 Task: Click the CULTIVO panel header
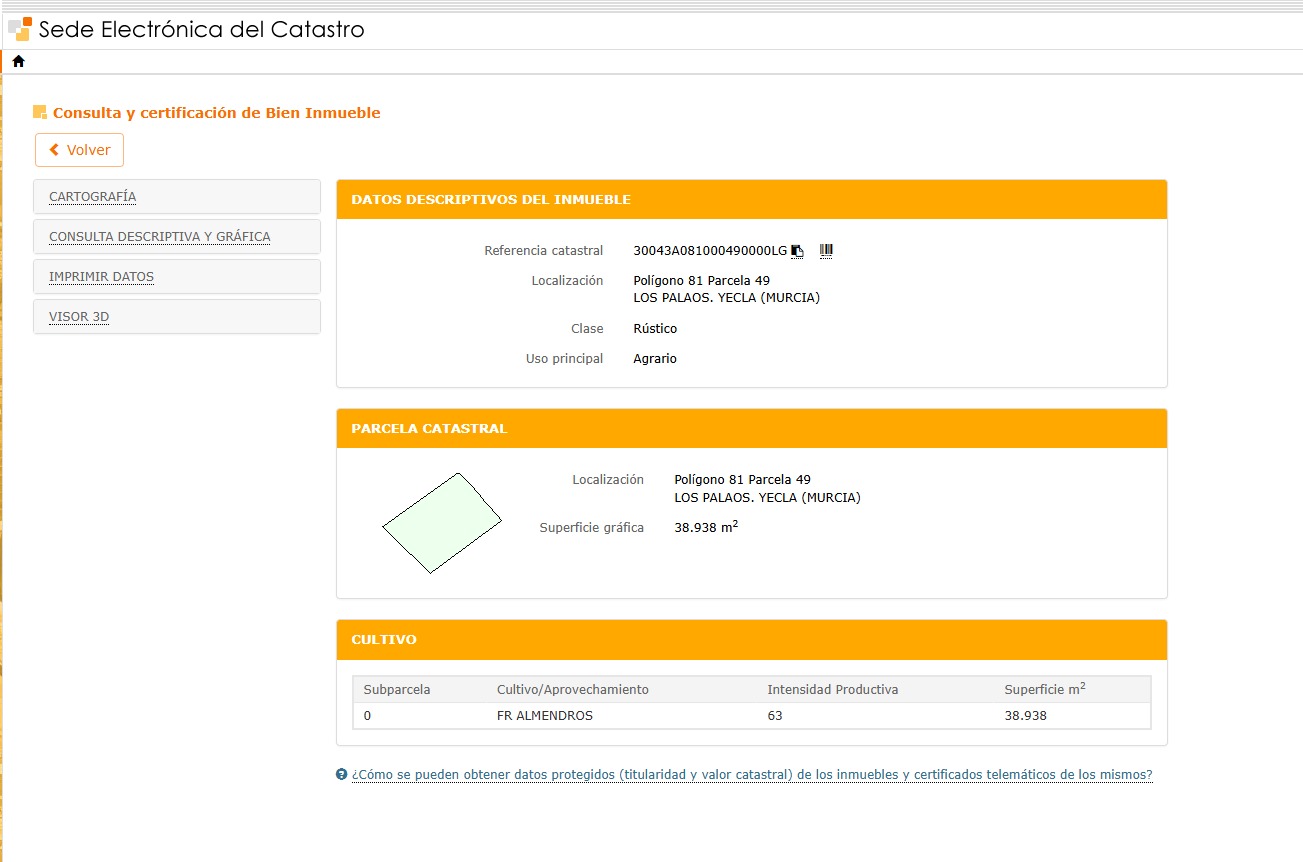click(752, 640)
